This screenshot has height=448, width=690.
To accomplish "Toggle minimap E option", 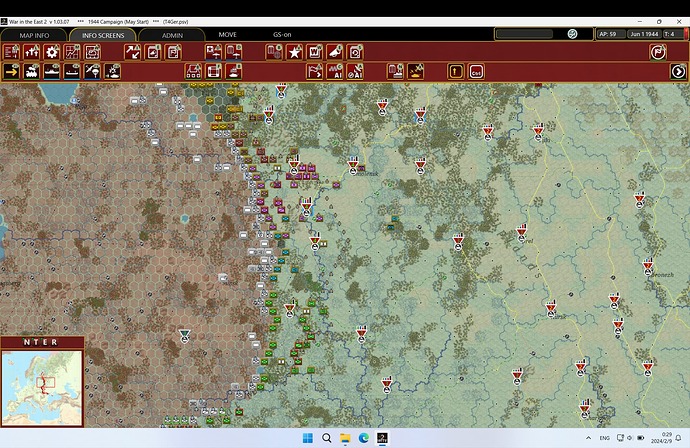I will tap(45, 342).
